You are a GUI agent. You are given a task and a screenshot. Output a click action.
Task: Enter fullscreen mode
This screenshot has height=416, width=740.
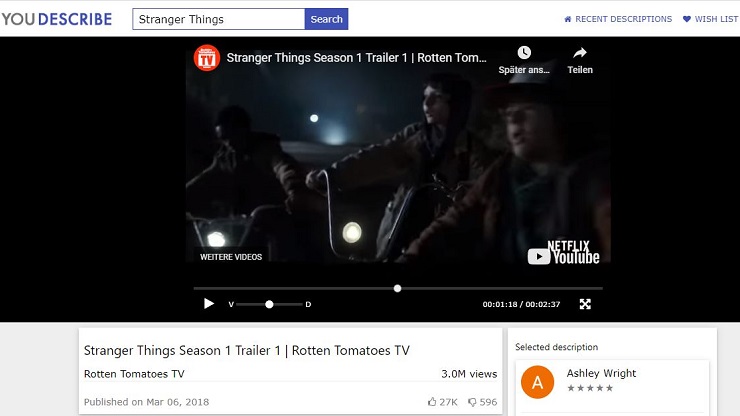(x=585, y=304)
